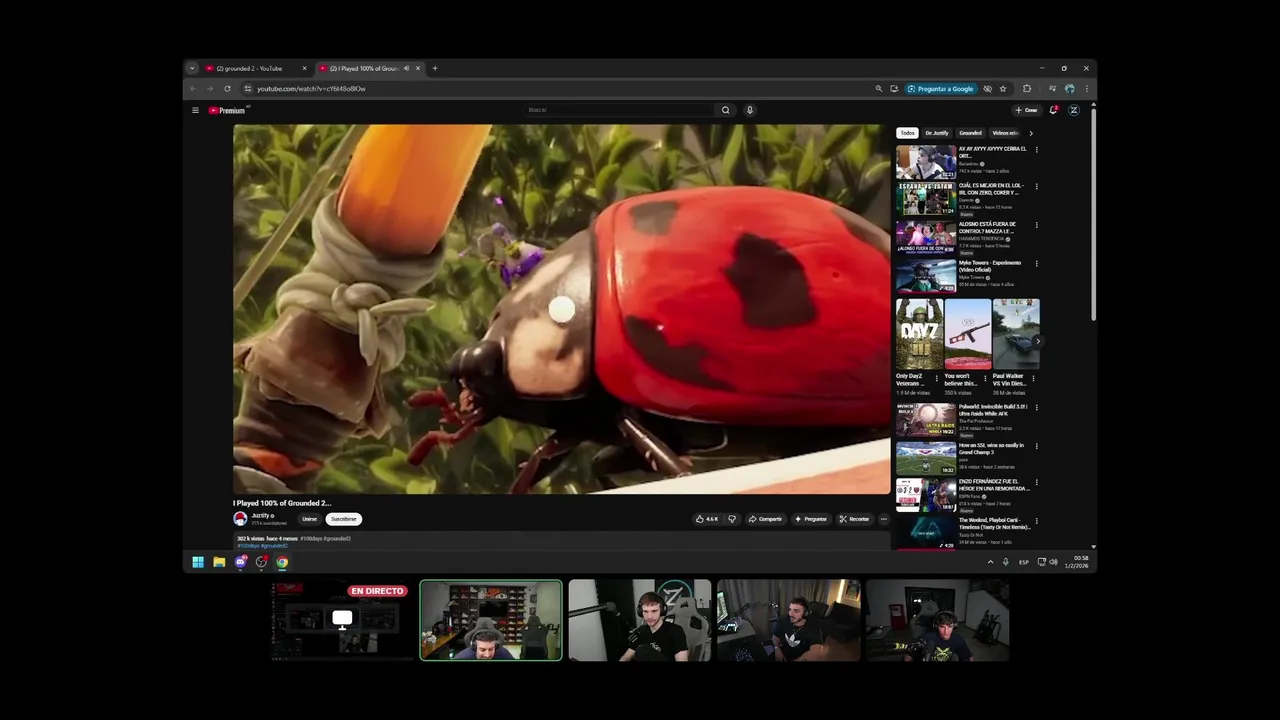Image resolution: width=1280 pixels, height=720 pixels.
Task: Select the Todos filter chip
Action: click(x=907, y=133)
